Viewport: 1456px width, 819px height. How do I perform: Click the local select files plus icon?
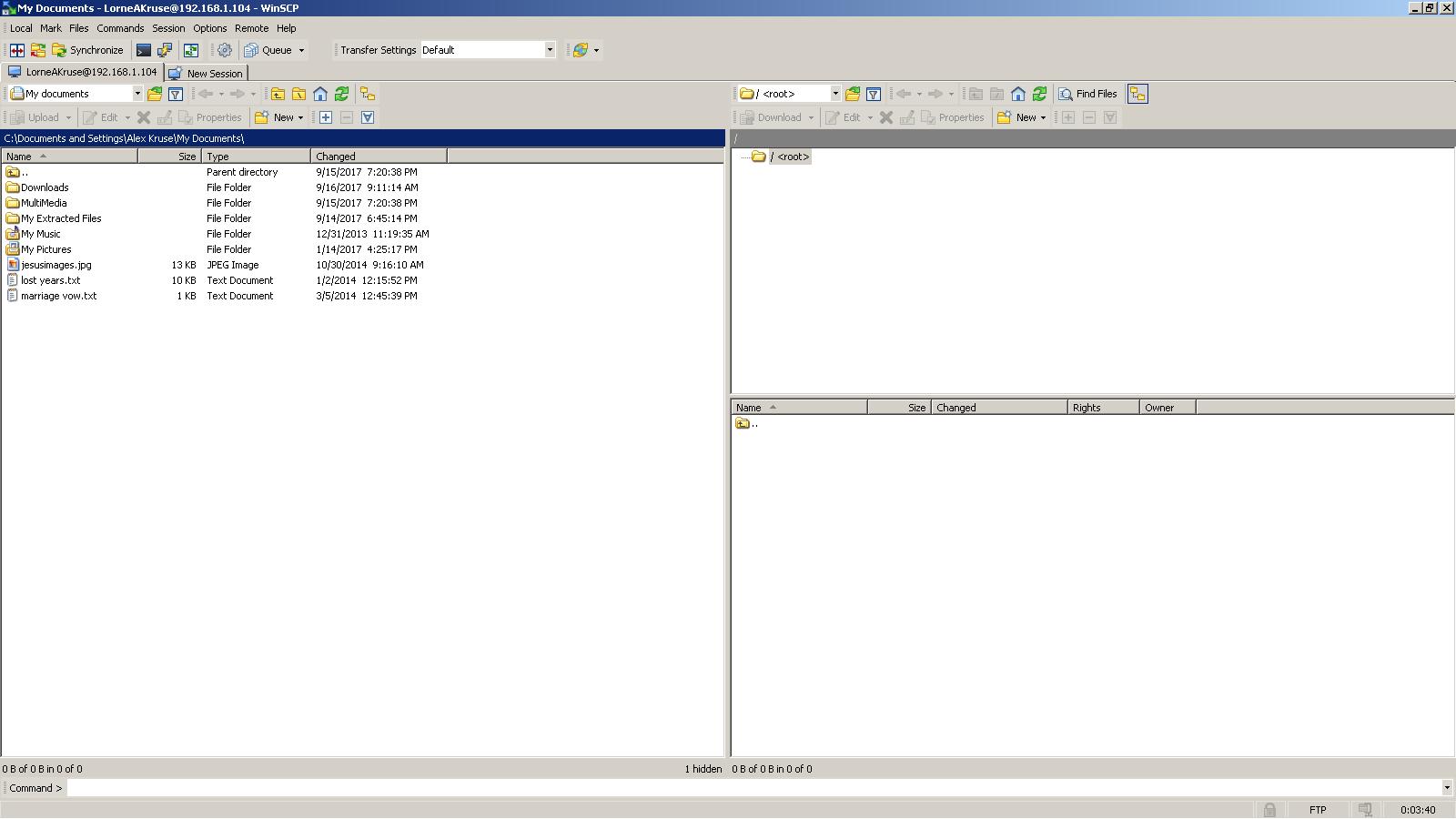click(x=326, y=117)
